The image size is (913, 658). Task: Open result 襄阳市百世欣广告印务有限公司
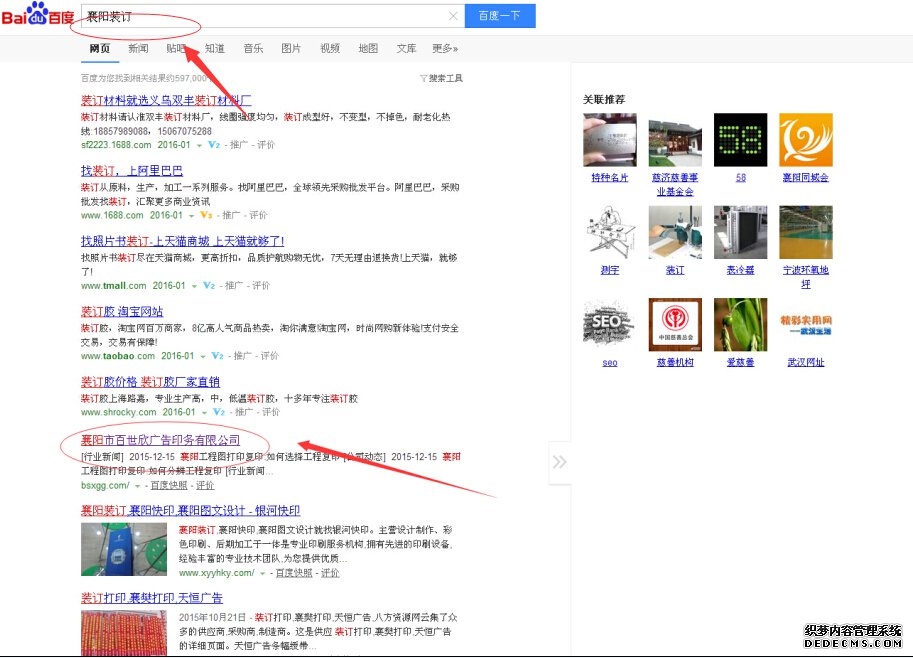pyautogui.click(x=160, y=440)
